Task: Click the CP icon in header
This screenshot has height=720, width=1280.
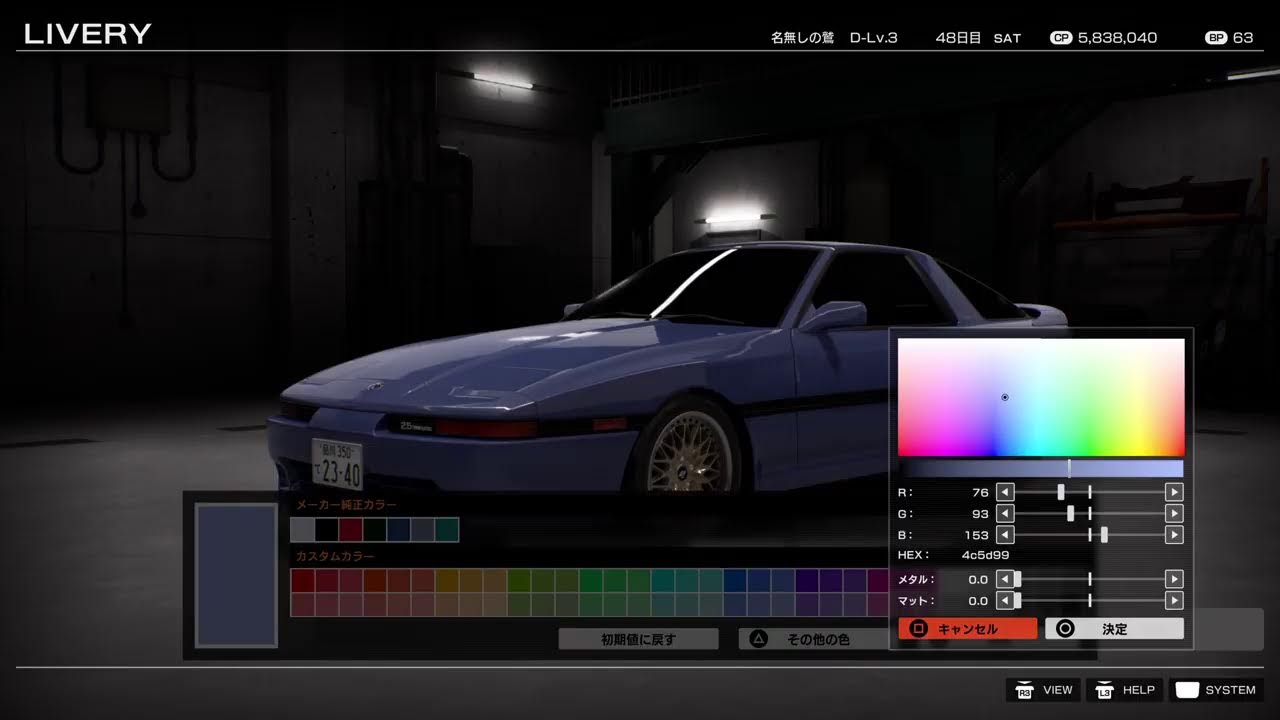Action: (1061, 38)
